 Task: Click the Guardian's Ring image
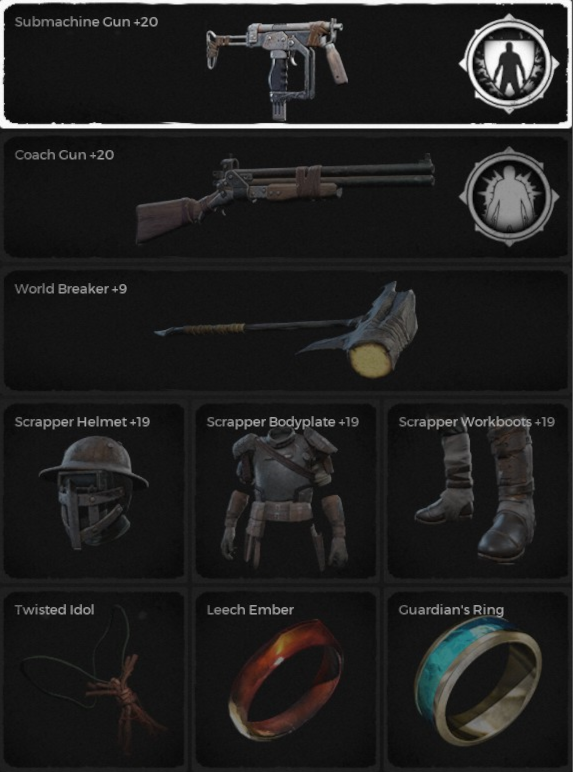click(x=478, y=681)
